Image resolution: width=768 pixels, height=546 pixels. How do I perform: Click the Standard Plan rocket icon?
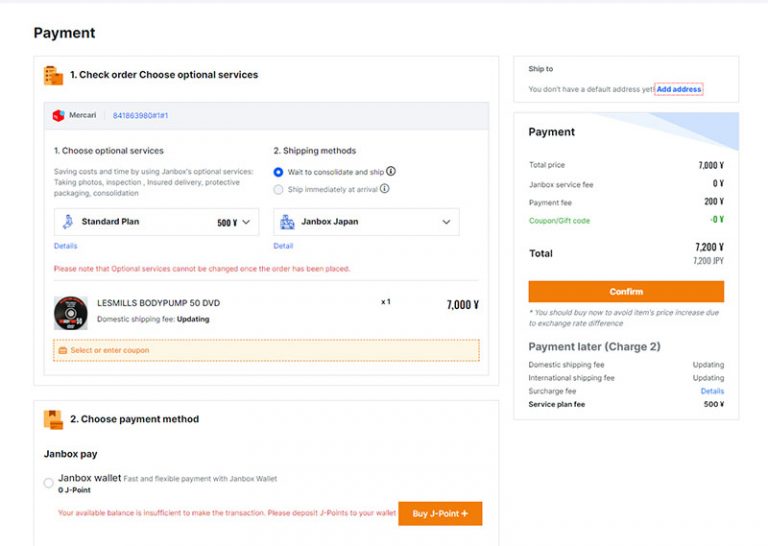pyautogui.click(x=67, y=222)
